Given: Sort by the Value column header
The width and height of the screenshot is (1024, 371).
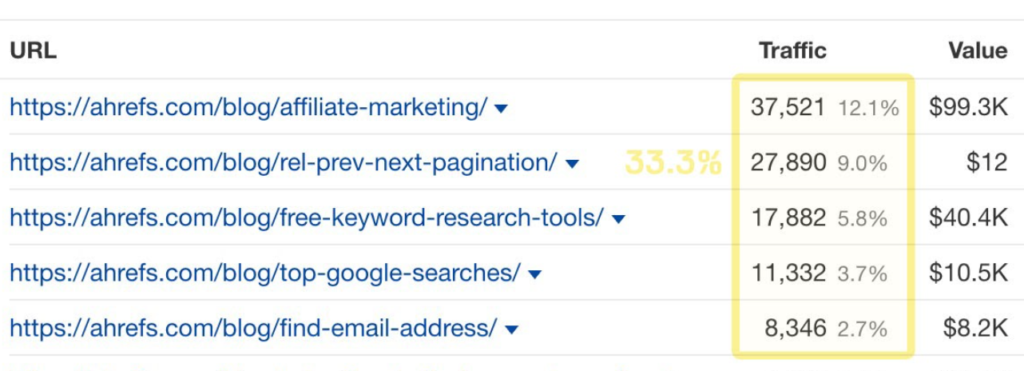Looking at the screenshot, I should 978,51.
